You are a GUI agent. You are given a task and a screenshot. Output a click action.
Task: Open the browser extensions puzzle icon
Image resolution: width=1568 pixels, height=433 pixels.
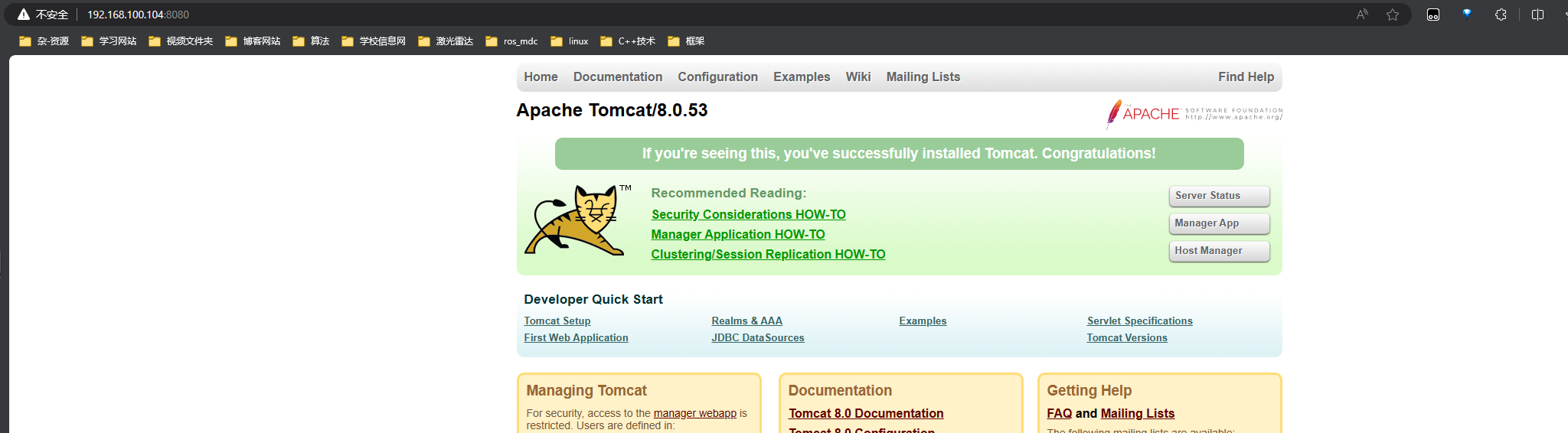pos(1501,15)
